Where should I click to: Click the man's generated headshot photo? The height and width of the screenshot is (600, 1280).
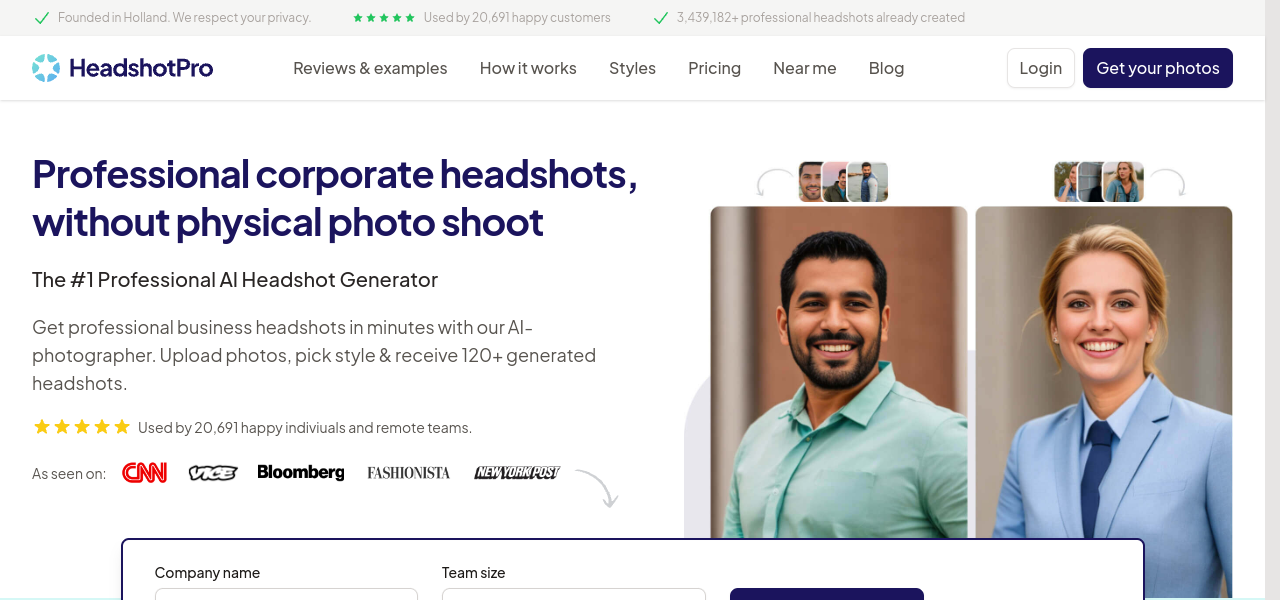coord(838,380)
